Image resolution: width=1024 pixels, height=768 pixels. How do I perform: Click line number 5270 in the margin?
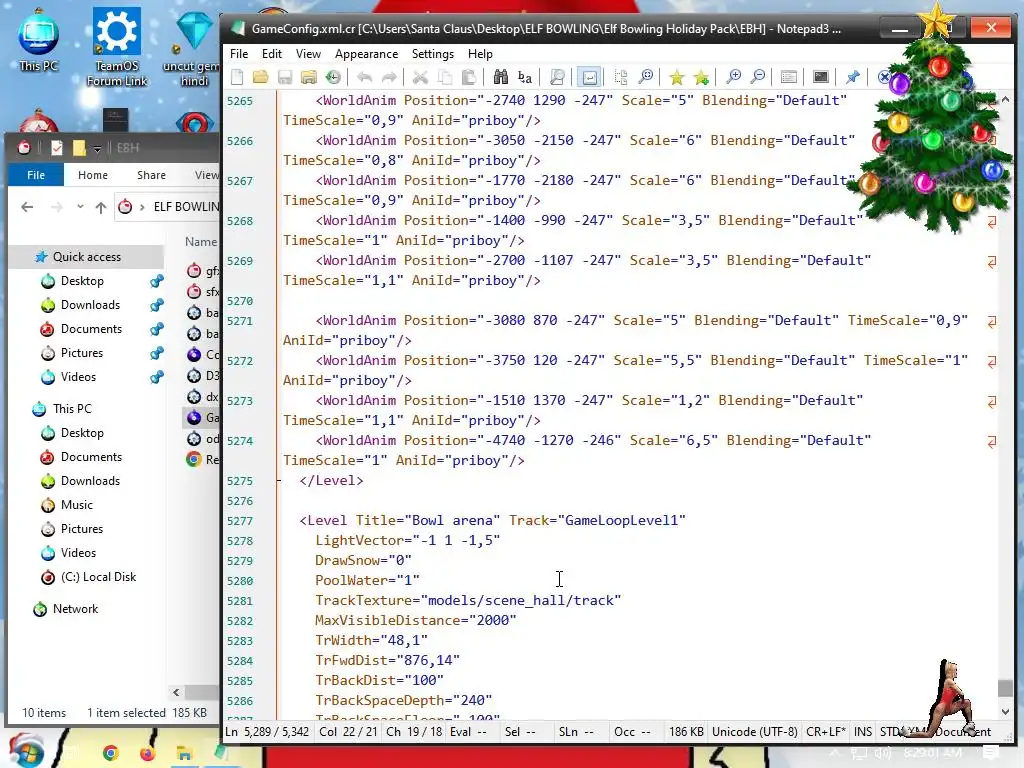240,301
